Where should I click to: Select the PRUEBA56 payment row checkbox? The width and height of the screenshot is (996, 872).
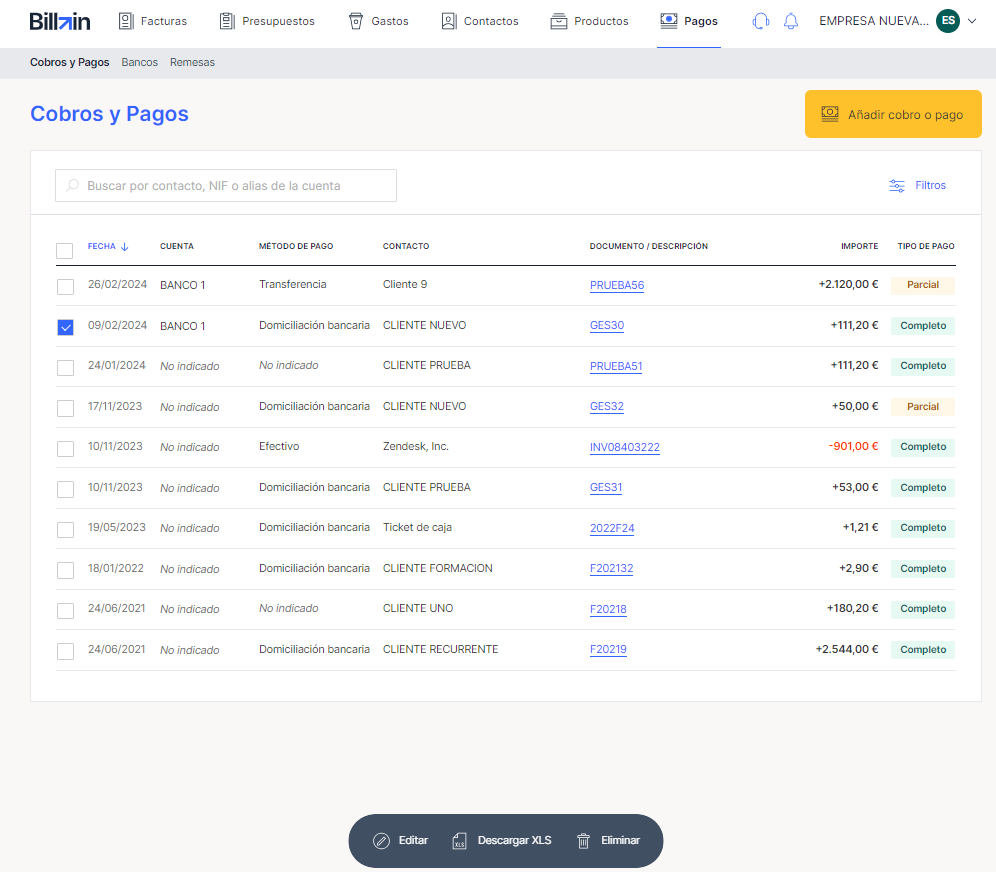pos(65,286)
